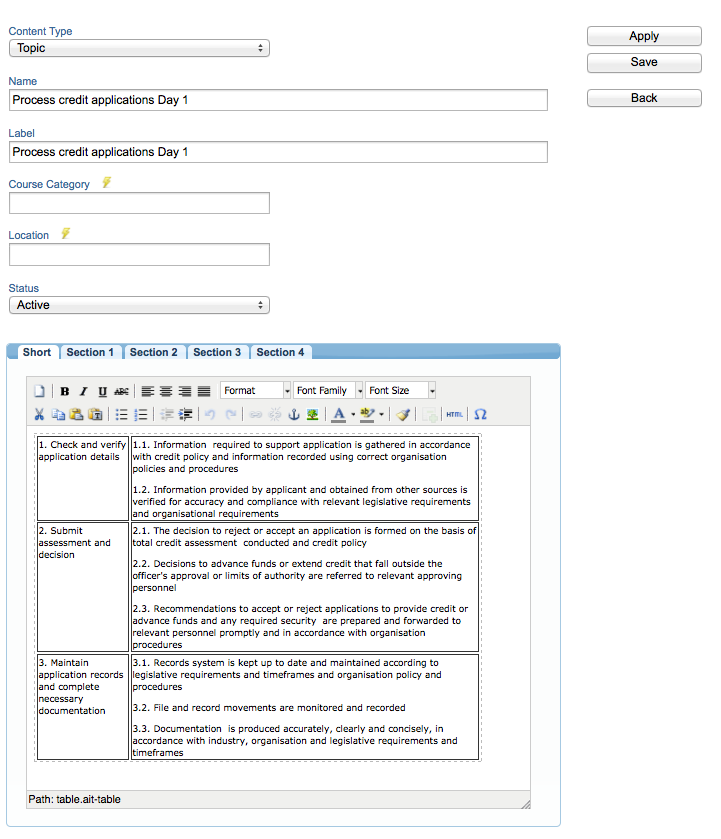Insert ordered numbered list
Image resolution: width=721 pixels, height=839 pixels.
pyautogui.click(x=140, y=414)
